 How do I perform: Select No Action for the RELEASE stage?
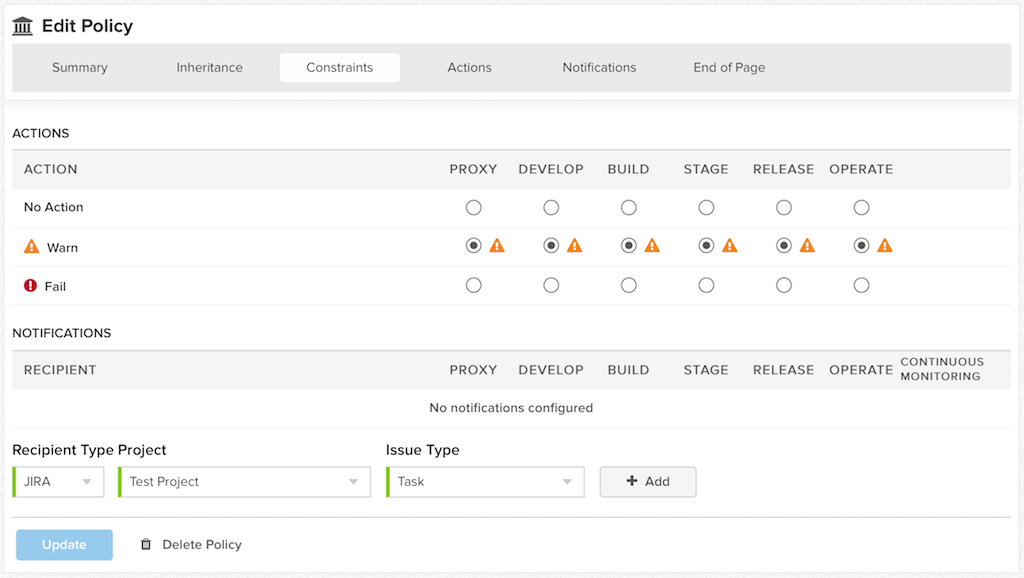tap(783, 207)
